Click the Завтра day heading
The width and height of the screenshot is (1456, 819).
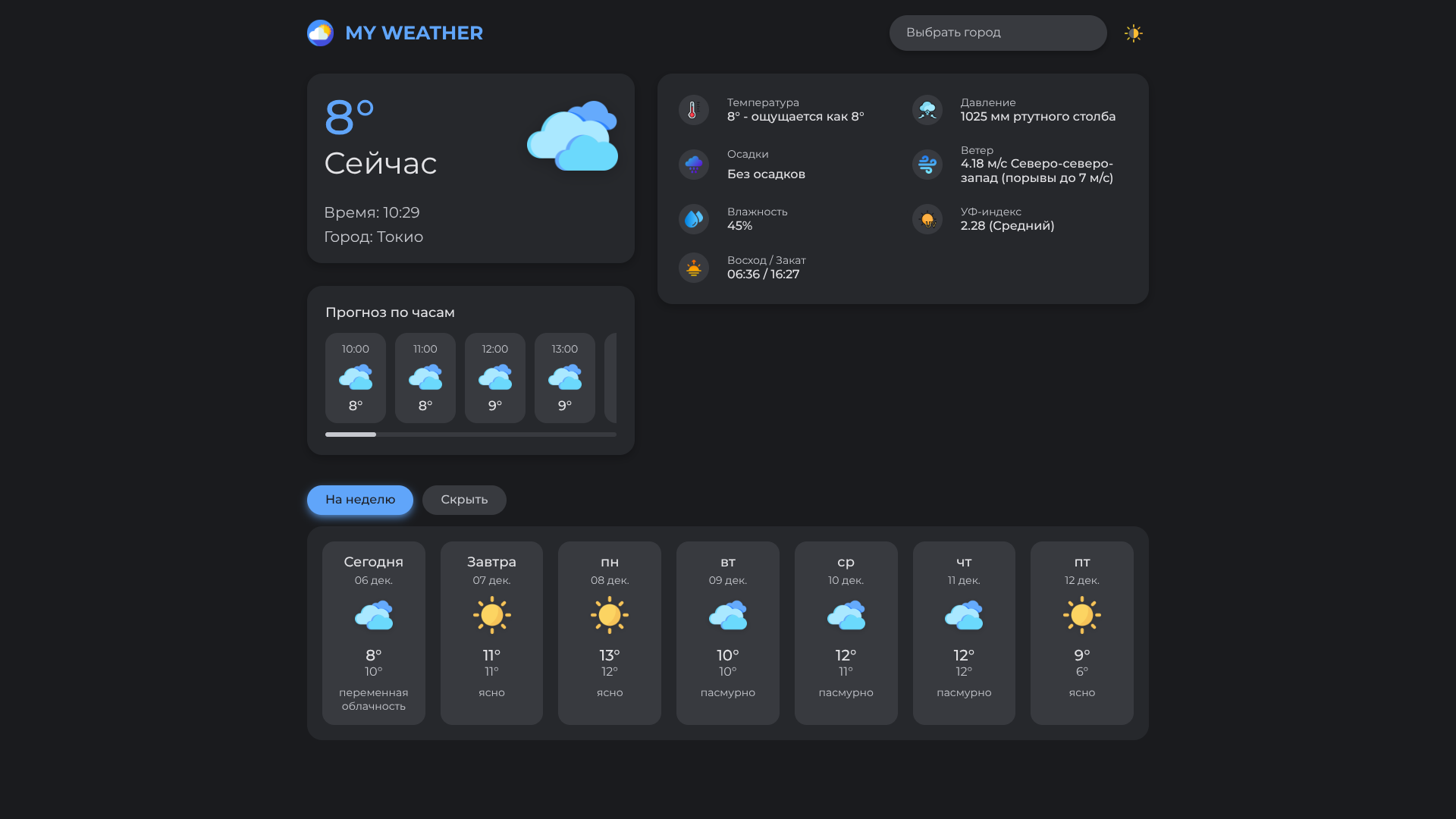tap(491, 562)
